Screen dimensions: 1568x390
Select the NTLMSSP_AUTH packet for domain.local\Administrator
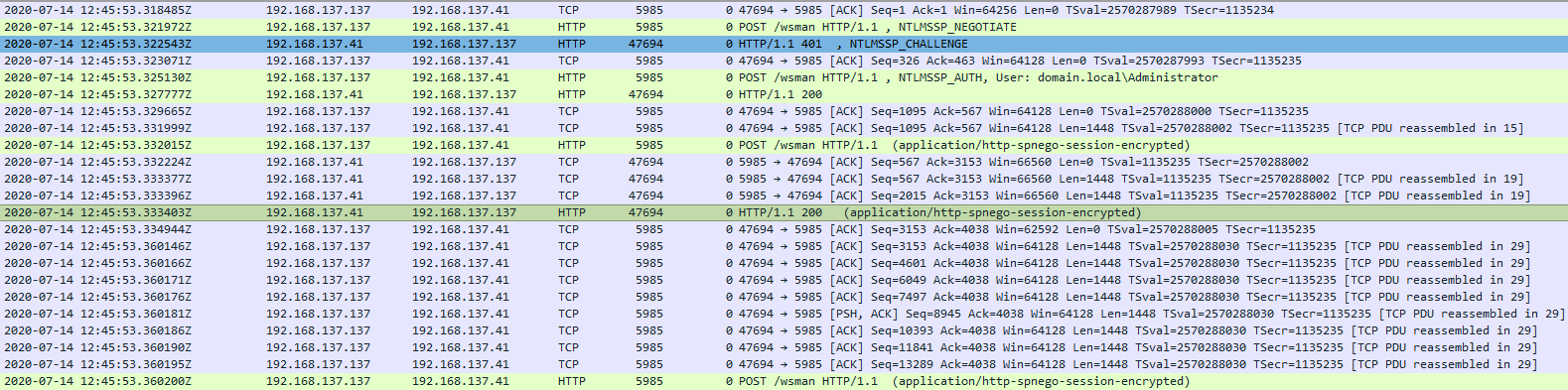coord(784,77)
